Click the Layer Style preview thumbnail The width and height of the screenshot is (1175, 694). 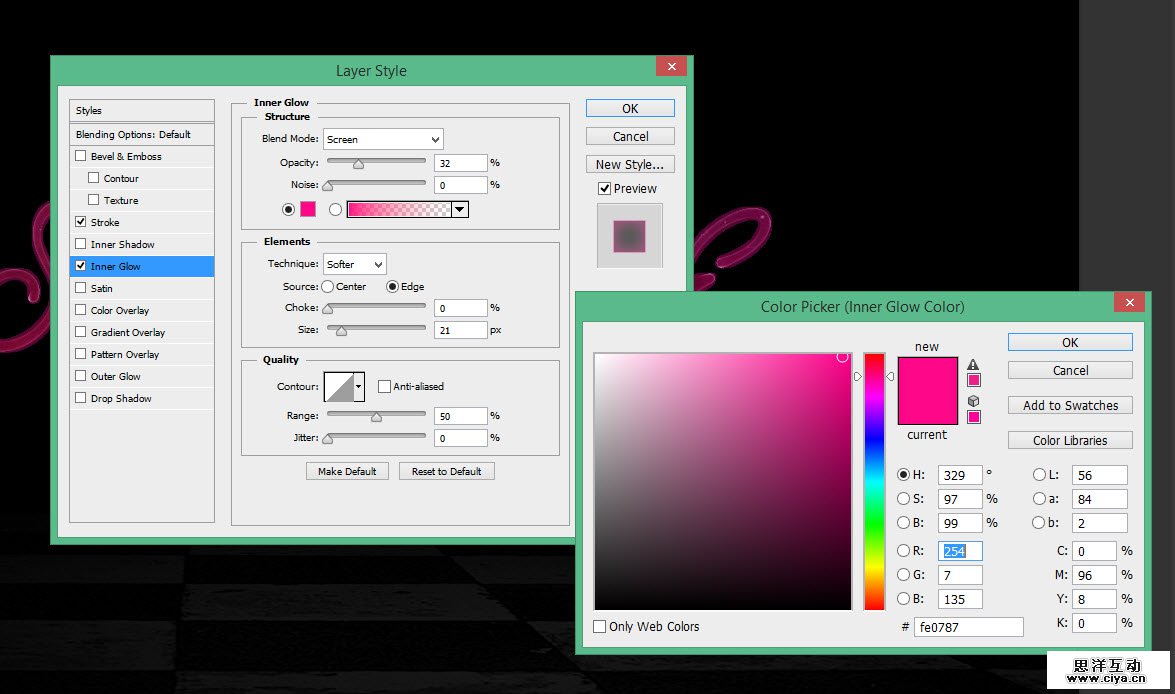coord(629,236)
